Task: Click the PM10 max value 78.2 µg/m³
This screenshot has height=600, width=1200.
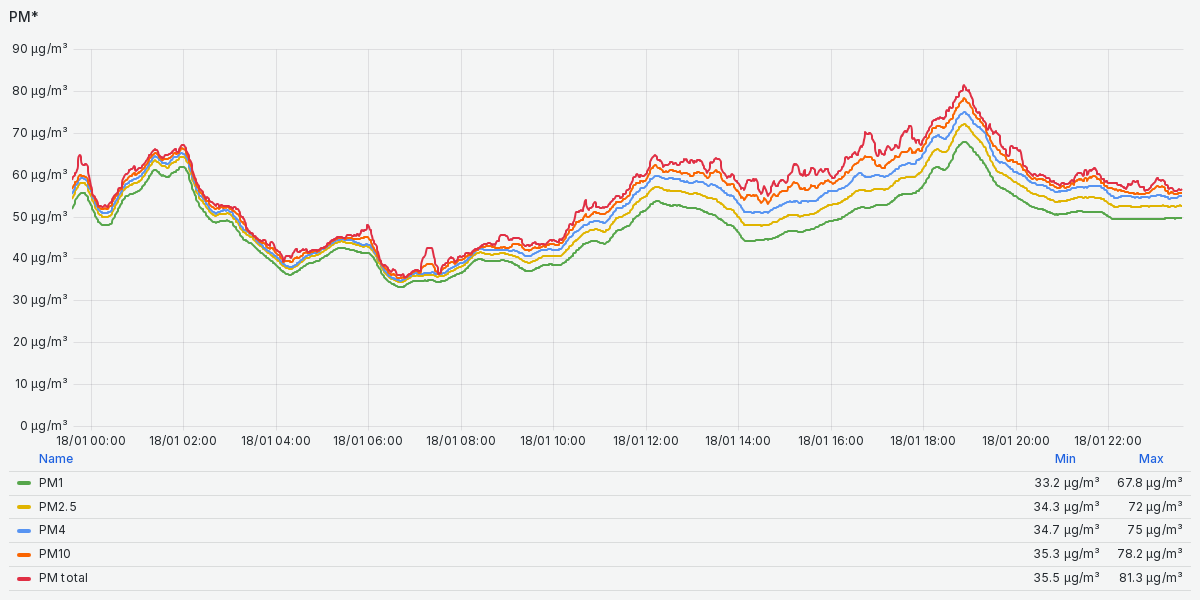Action: pos(1150,554)
